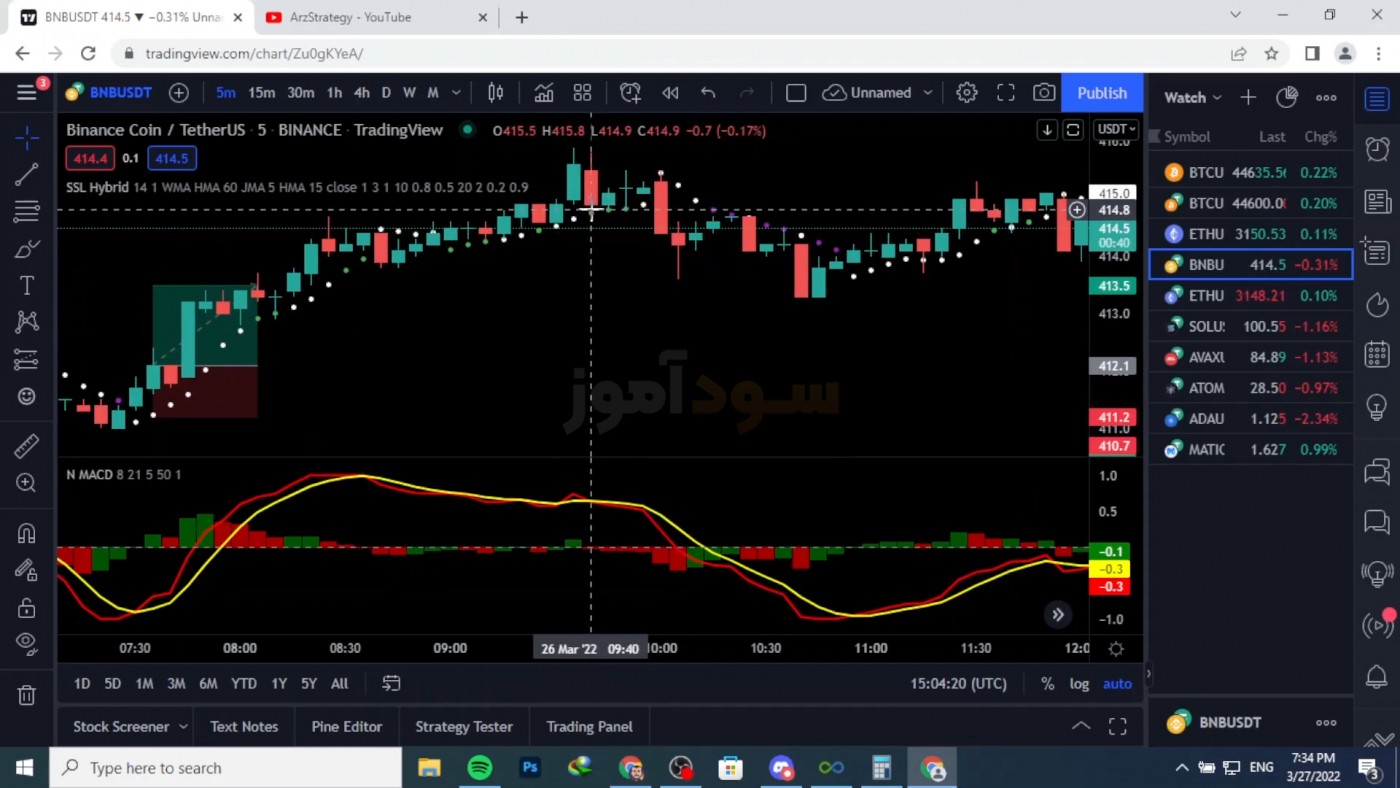Select the 5m timeframe
This screenshot has width=1400, height=788.
226,93
